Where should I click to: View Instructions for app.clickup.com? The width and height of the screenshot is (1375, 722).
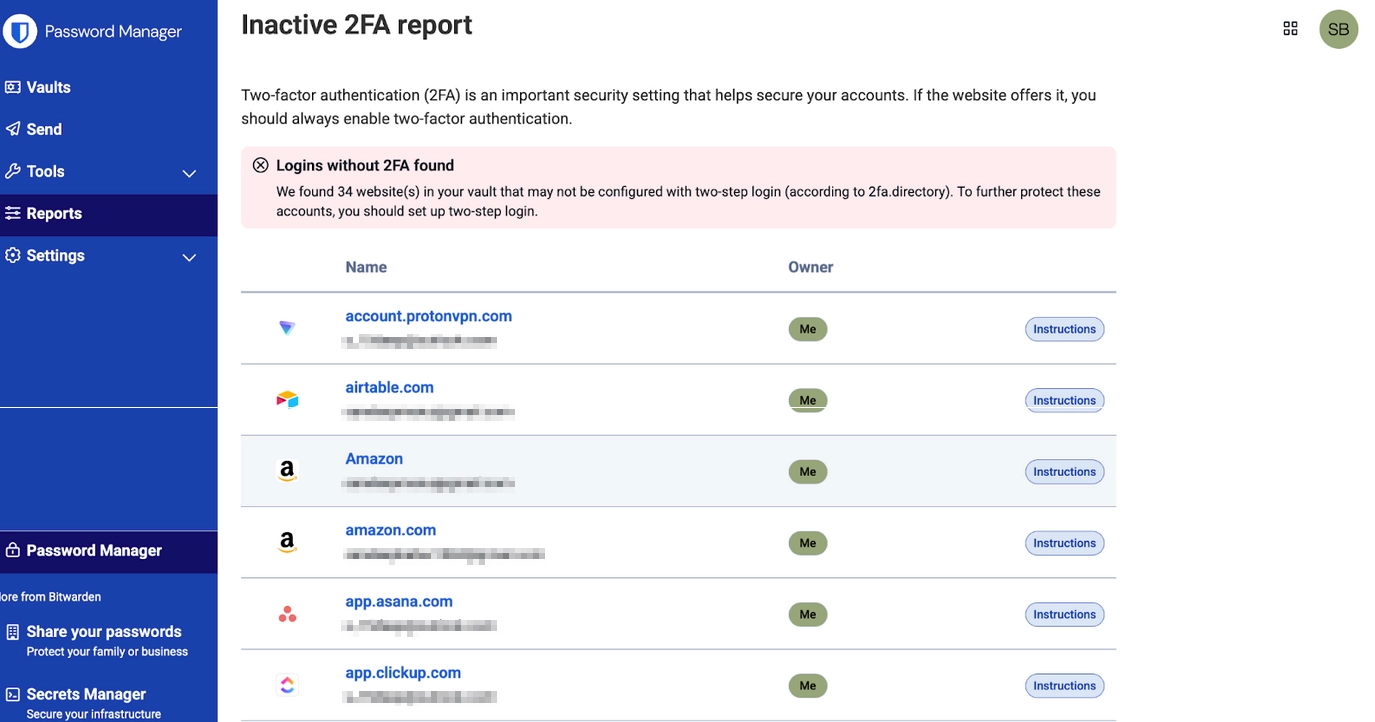point(1064,686)
